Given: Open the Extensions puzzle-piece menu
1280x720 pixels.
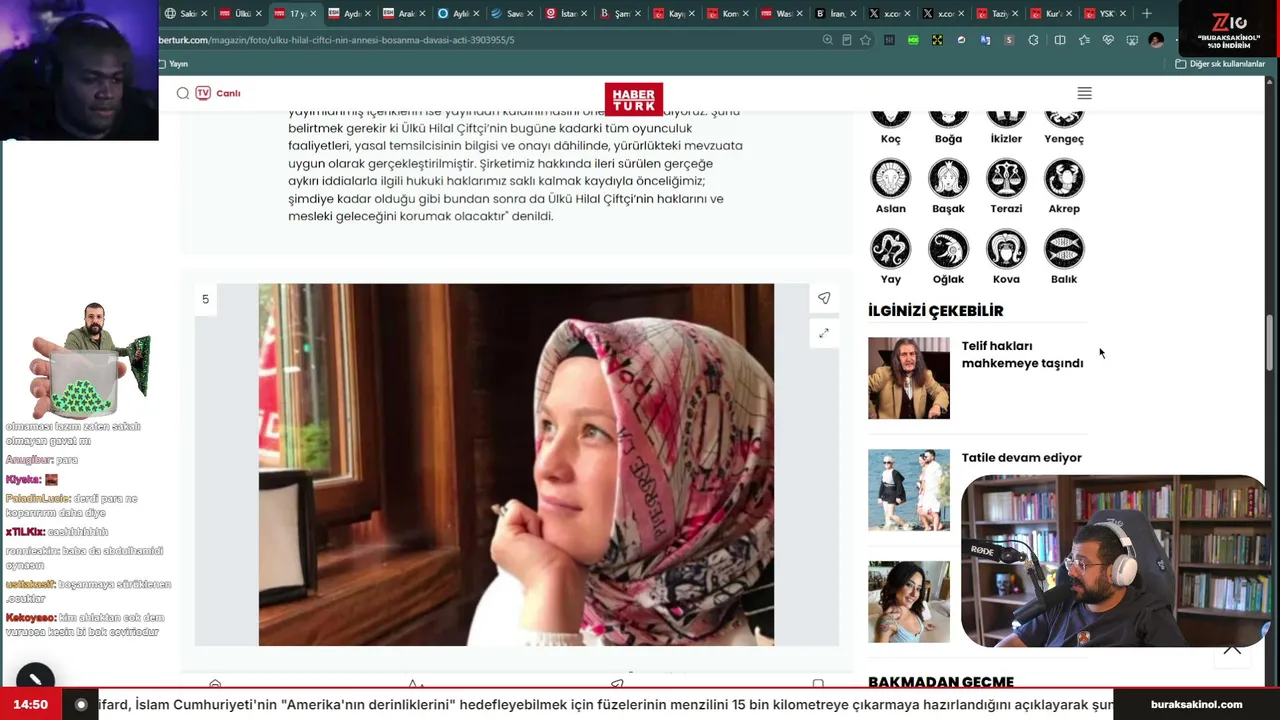Looking at the screenshot, I should [x=1033, y=40].
